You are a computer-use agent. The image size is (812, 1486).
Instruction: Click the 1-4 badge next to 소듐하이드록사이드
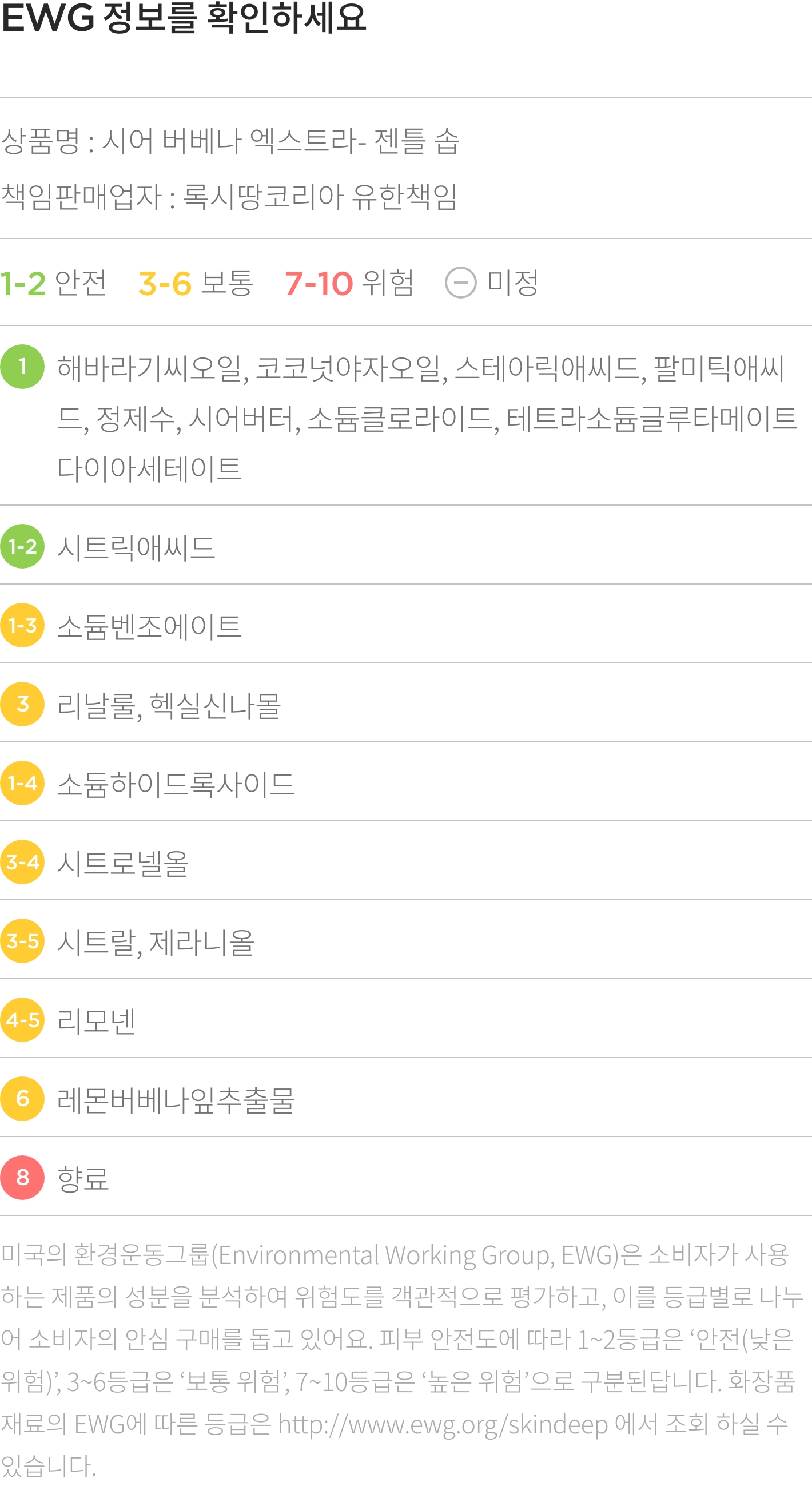click(x=22, y=783)
